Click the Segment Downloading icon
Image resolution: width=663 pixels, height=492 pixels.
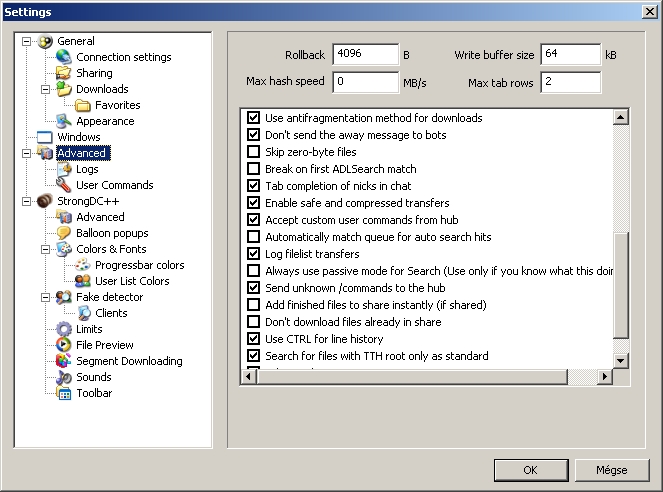pyautogui.click(x=64, y=361)
